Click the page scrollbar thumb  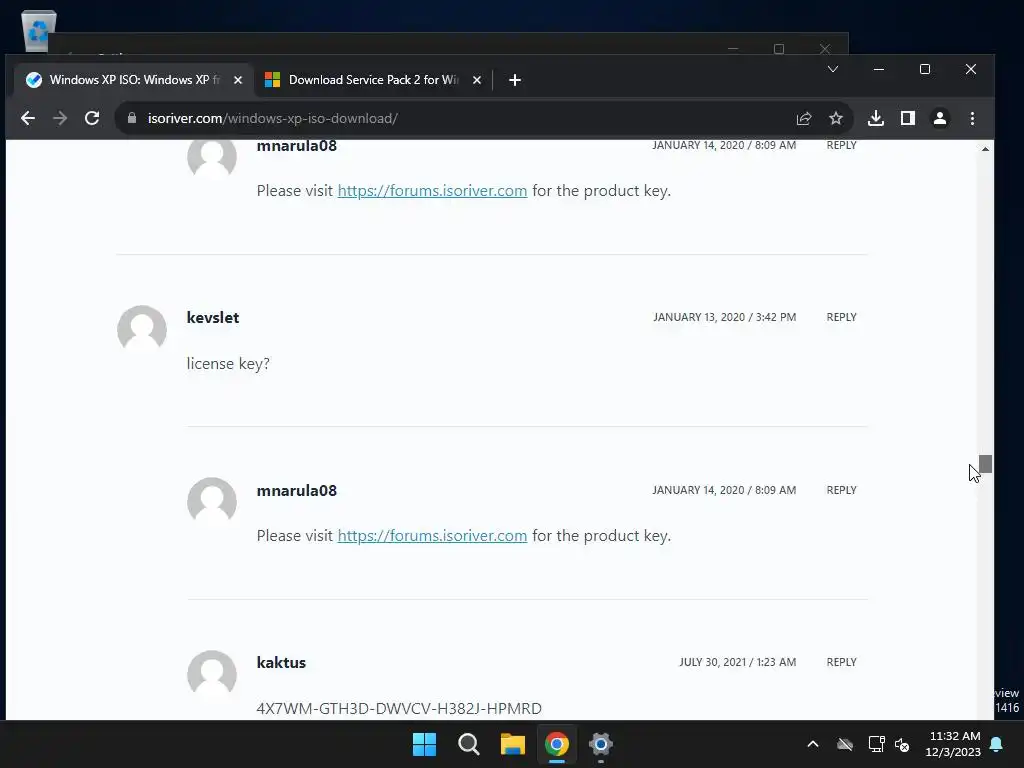click(985, 464)
